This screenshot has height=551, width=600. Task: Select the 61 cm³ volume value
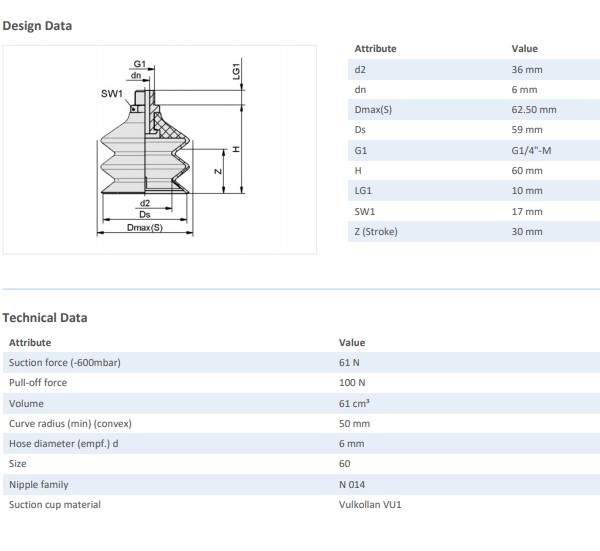point(355,403)
